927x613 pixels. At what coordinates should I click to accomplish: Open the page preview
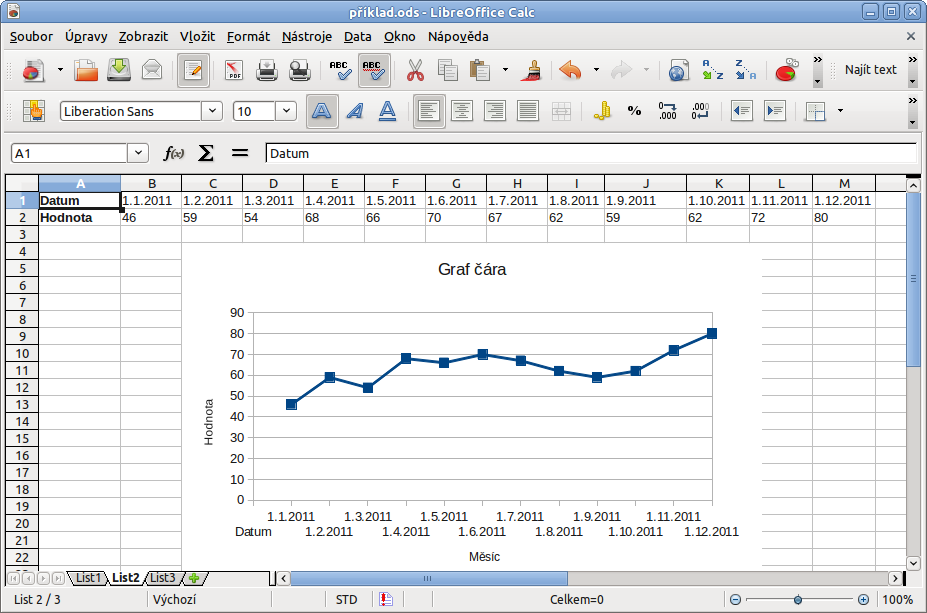click(300, 70)
